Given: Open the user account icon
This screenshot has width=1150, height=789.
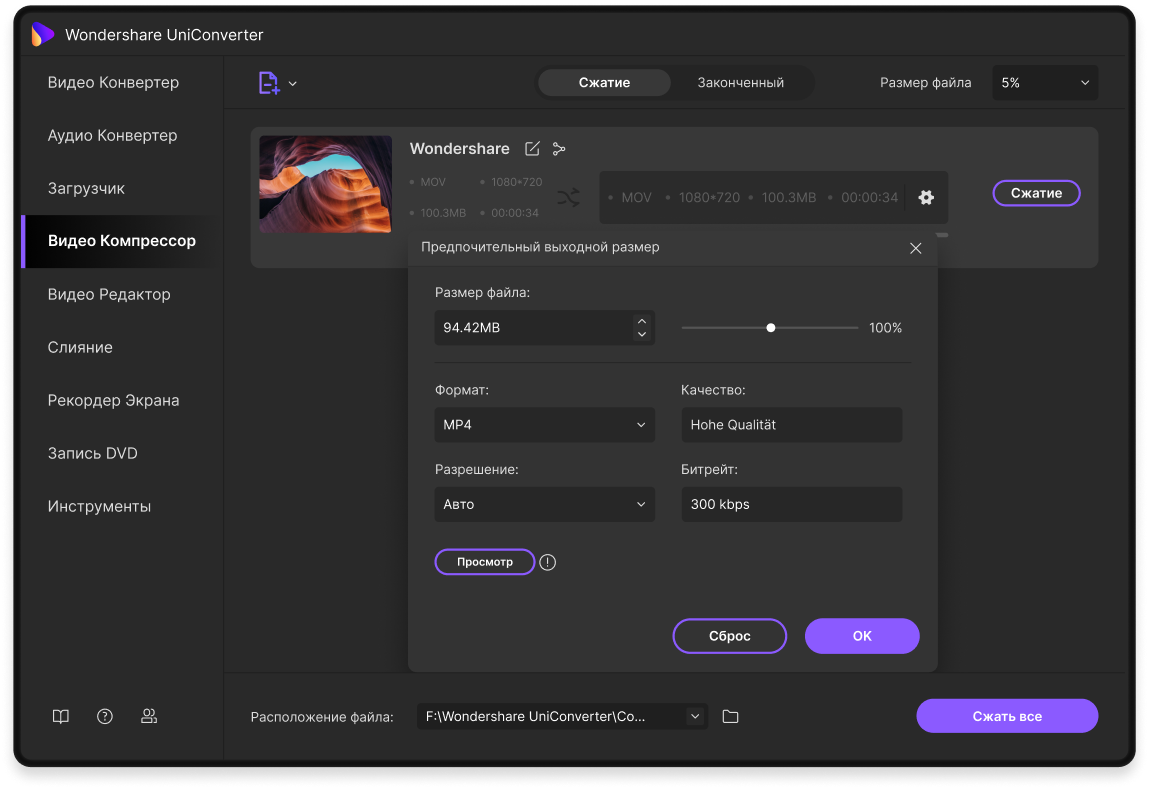Looking at the screenshot, I should (x=149, y=716).
